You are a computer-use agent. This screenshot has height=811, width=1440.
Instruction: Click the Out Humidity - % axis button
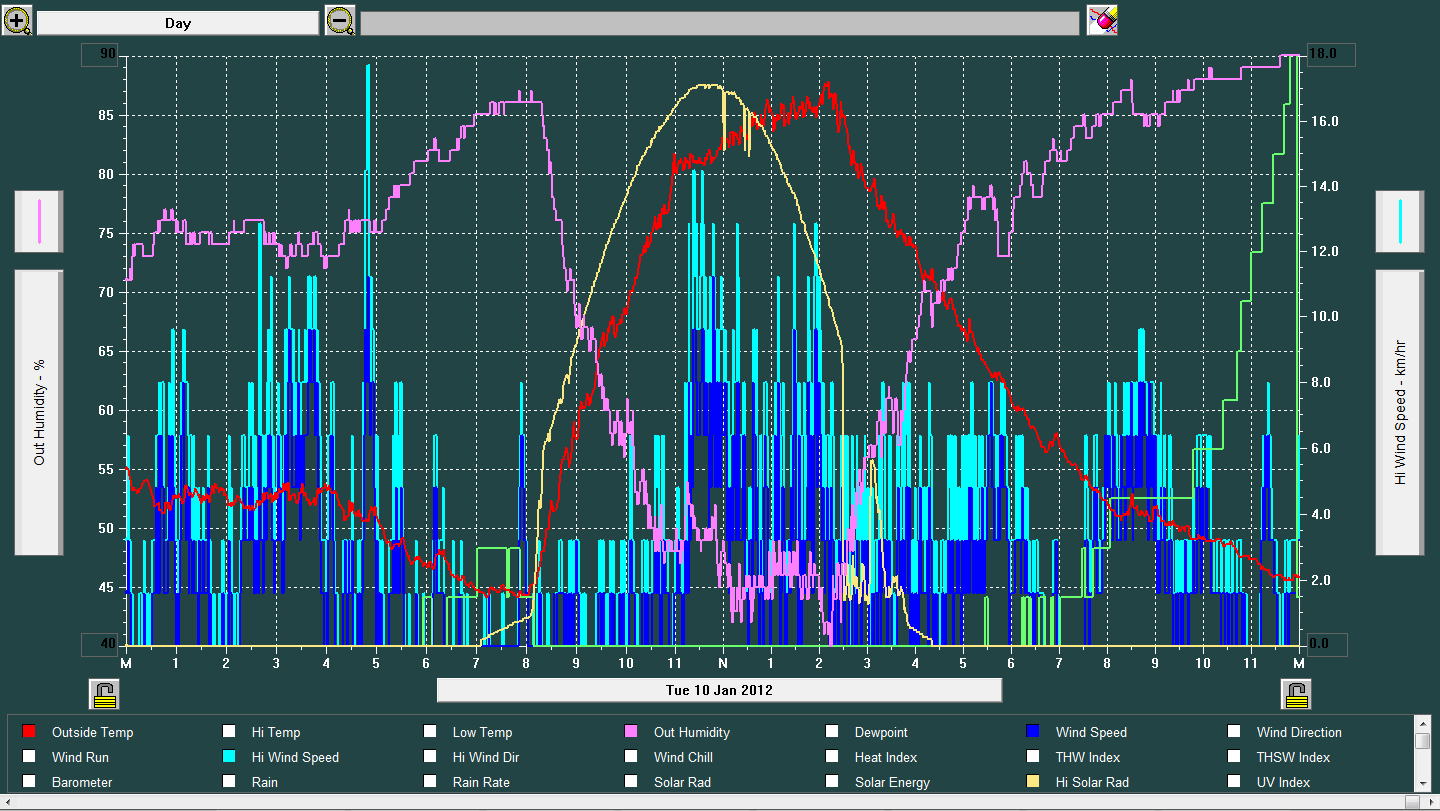click(39, 412)
